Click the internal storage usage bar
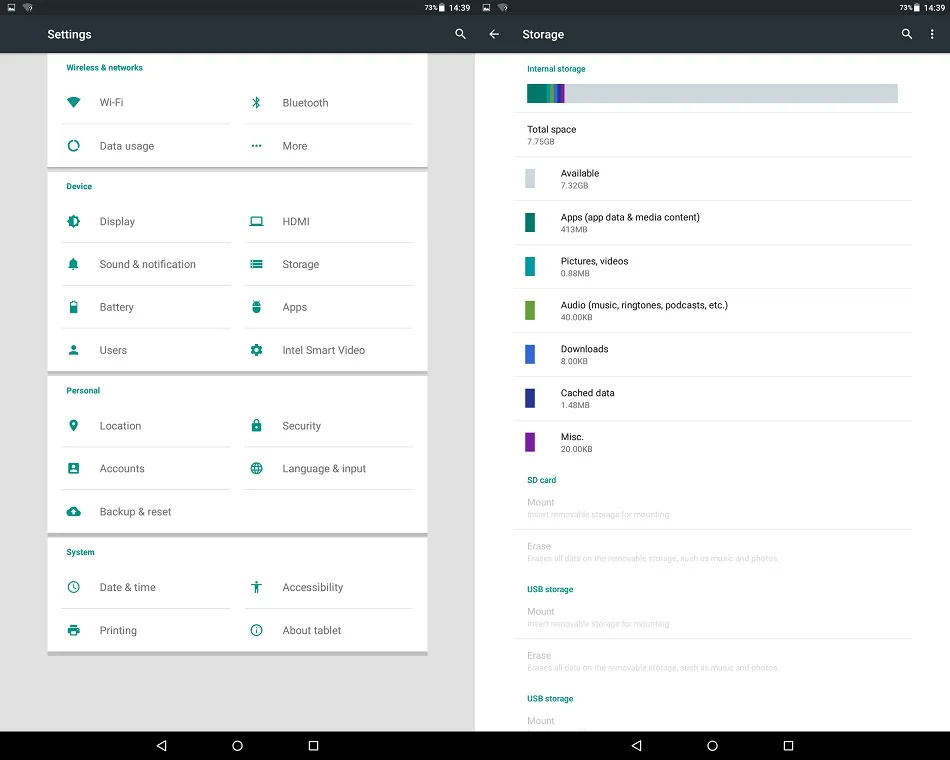The width and height of the screenshot is (950, 760). 712,93
